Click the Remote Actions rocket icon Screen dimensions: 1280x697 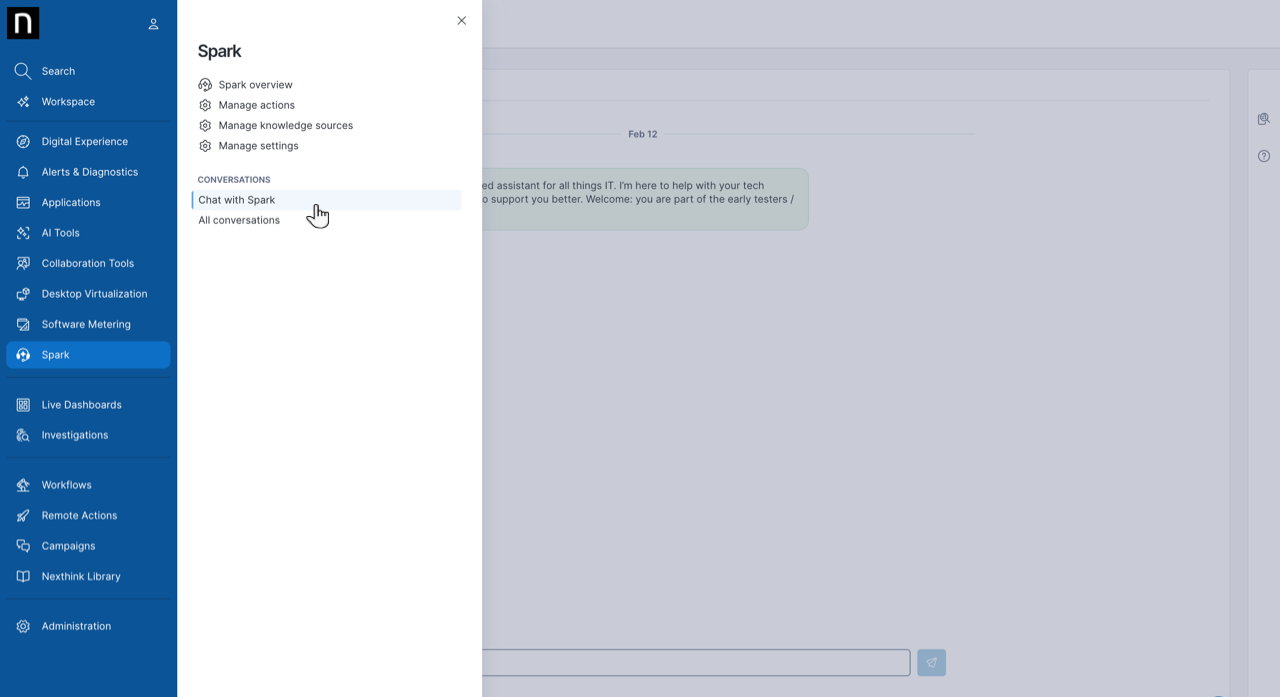click(23, 516)
